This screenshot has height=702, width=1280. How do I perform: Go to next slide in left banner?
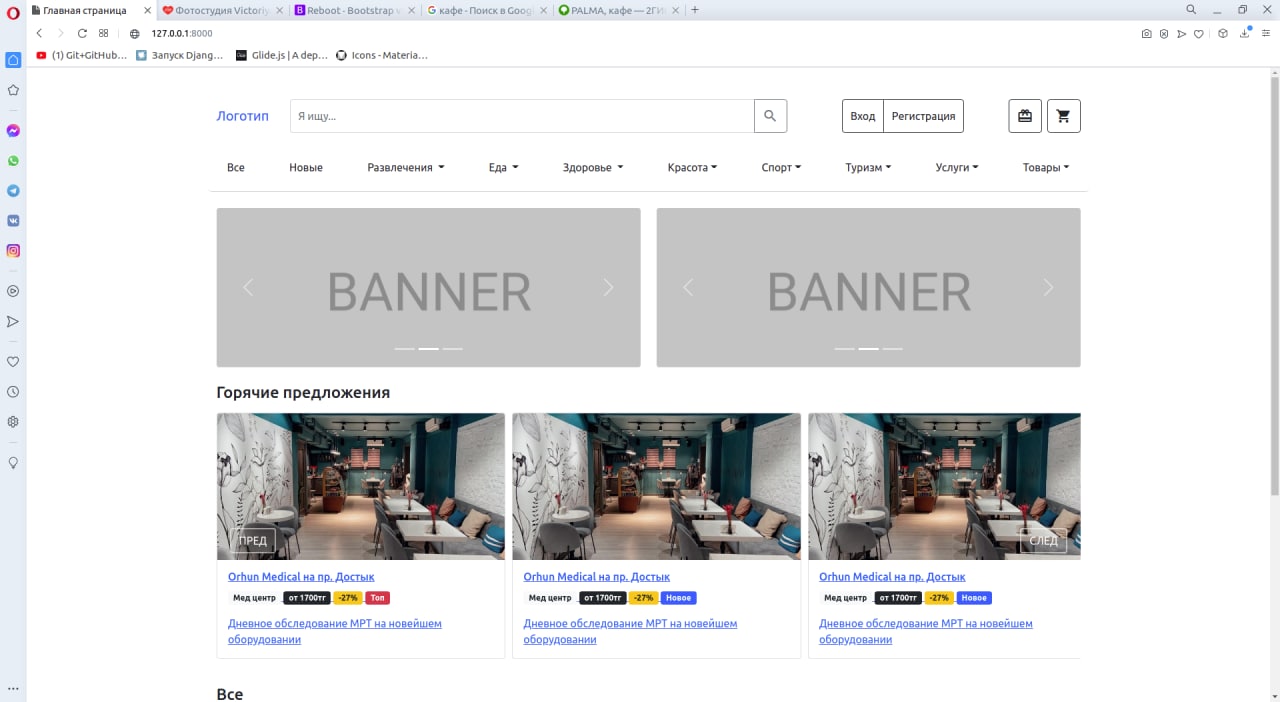608,288
